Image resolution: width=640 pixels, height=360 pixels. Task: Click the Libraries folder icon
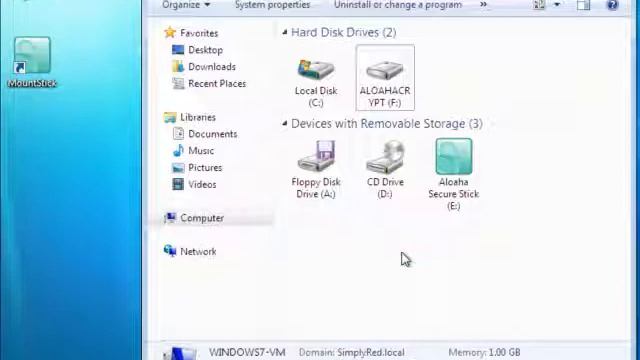tap(170, 117)
